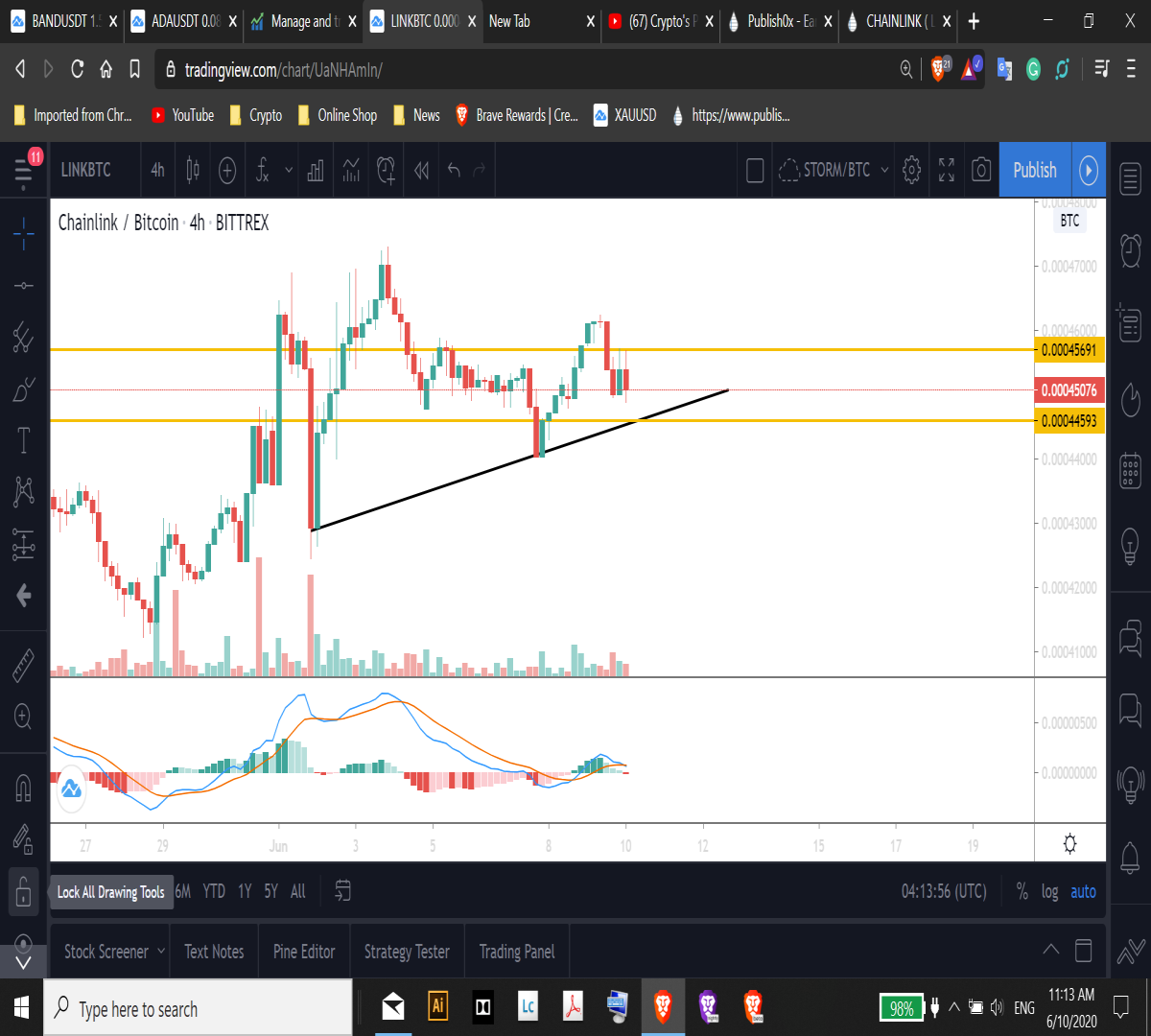Select the 1Y date range
Image resolution: width=1151 pixels, height=1036 pixels.
245,892
